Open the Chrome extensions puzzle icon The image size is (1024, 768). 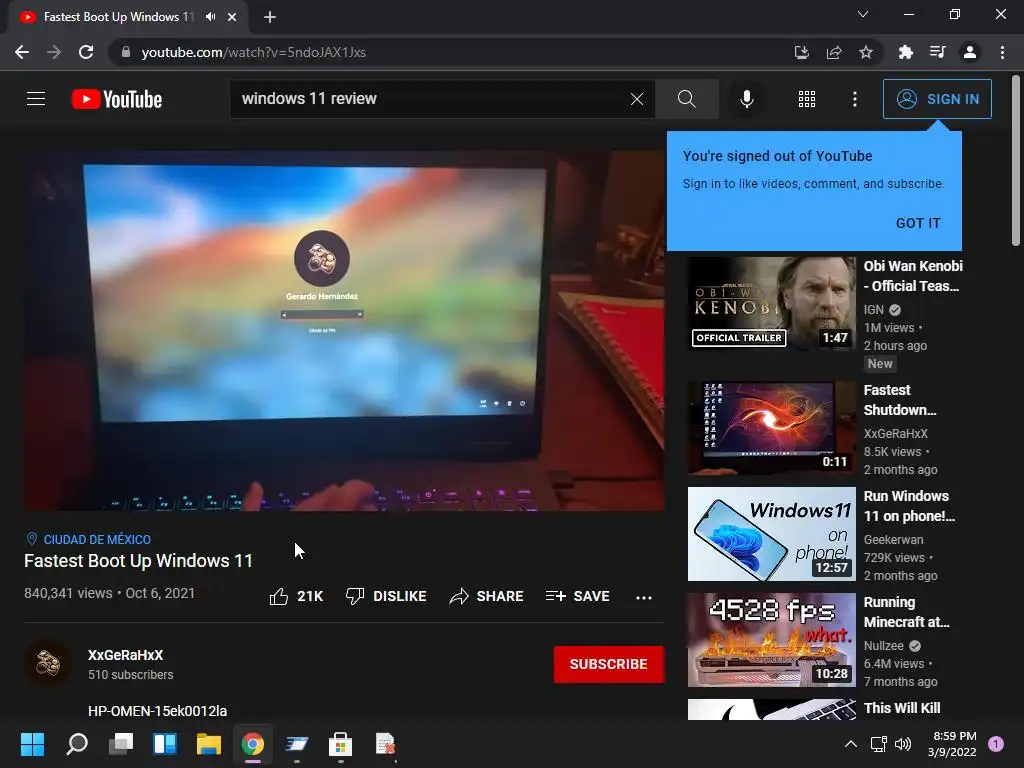905,52
